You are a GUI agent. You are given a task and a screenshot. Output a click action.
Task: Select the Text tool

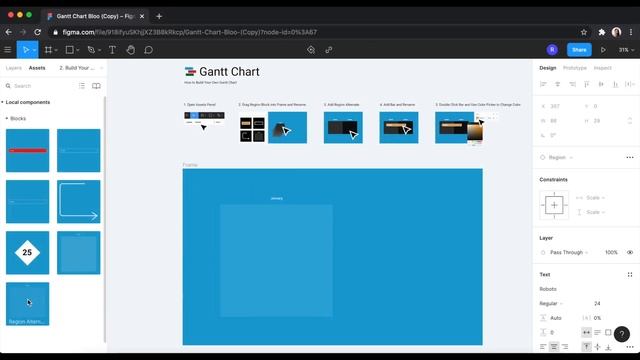112,50
